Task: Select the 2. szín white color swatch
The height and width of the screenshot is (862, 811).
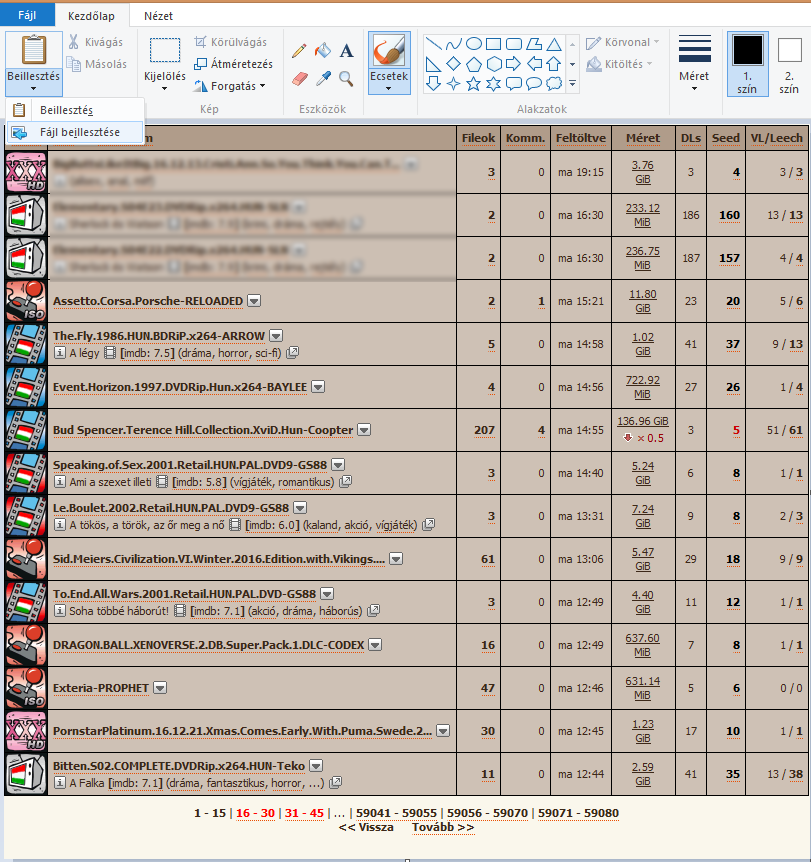Action: 790,62
